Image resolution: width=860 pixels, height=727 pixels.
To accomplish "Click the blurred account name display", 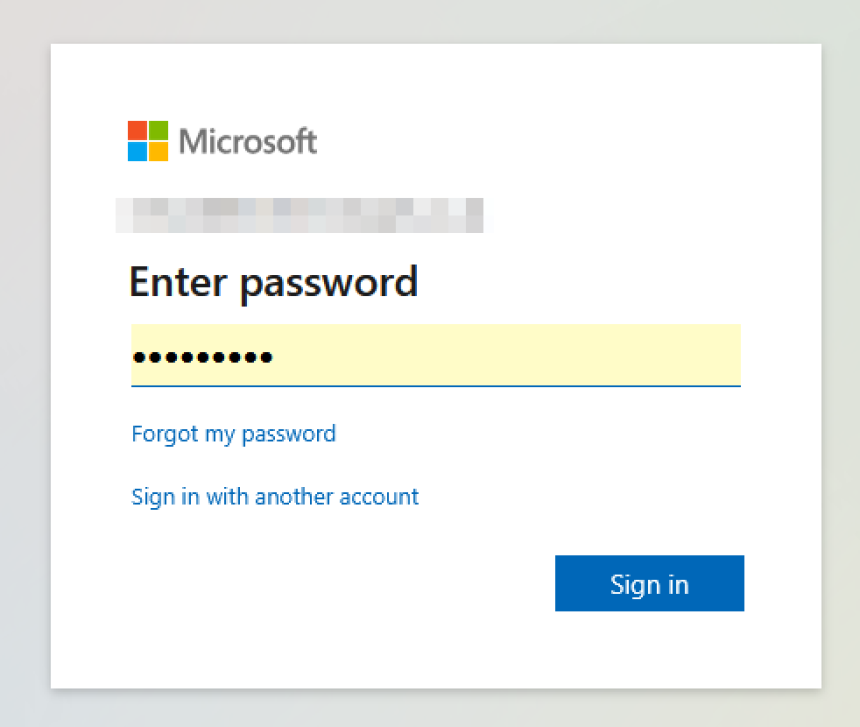I will coord(300,215).
